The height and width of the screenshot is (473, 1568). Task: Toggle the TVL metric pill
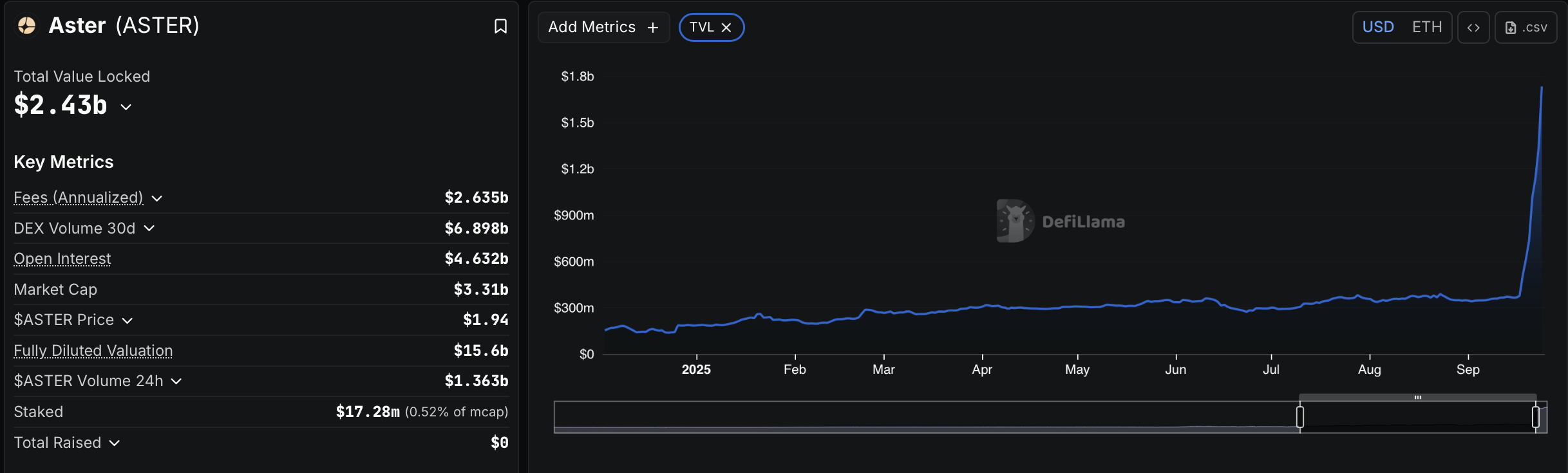point(701,27)
